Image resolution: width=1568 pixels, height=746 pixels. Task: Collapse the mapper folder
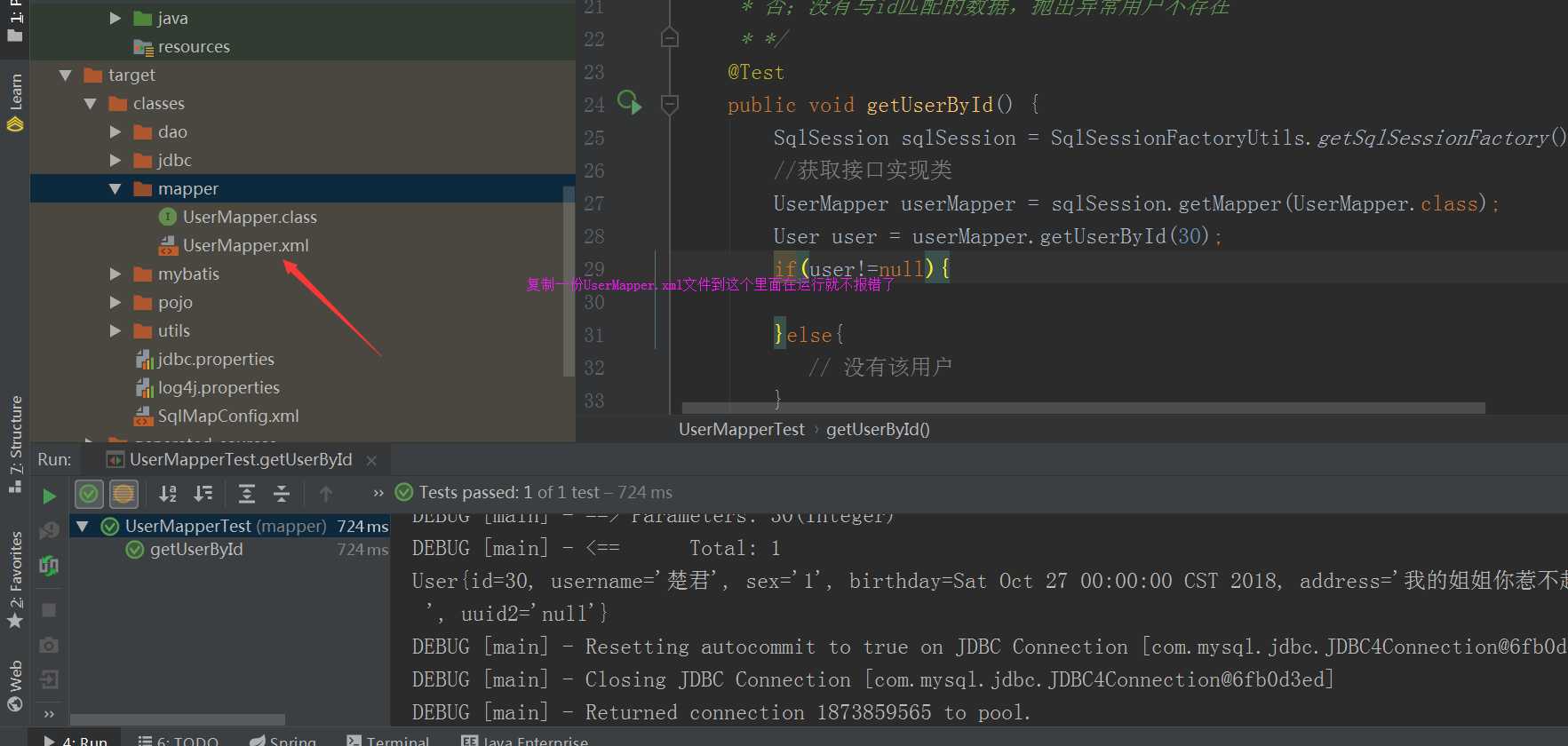tap(115, 188)
